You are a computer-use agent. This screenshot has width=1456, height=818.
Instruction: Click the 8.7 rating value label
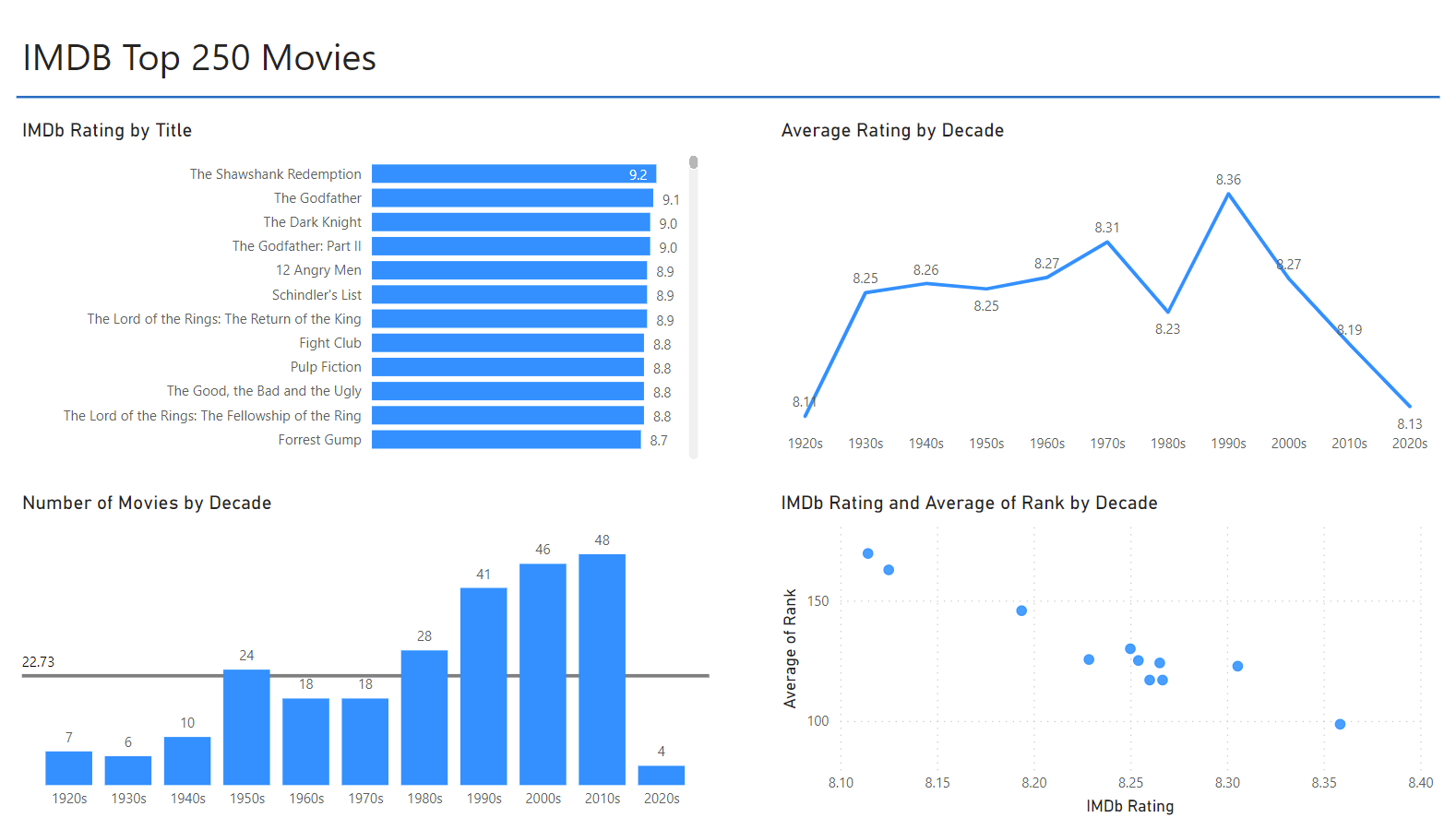tap(659, 441)
